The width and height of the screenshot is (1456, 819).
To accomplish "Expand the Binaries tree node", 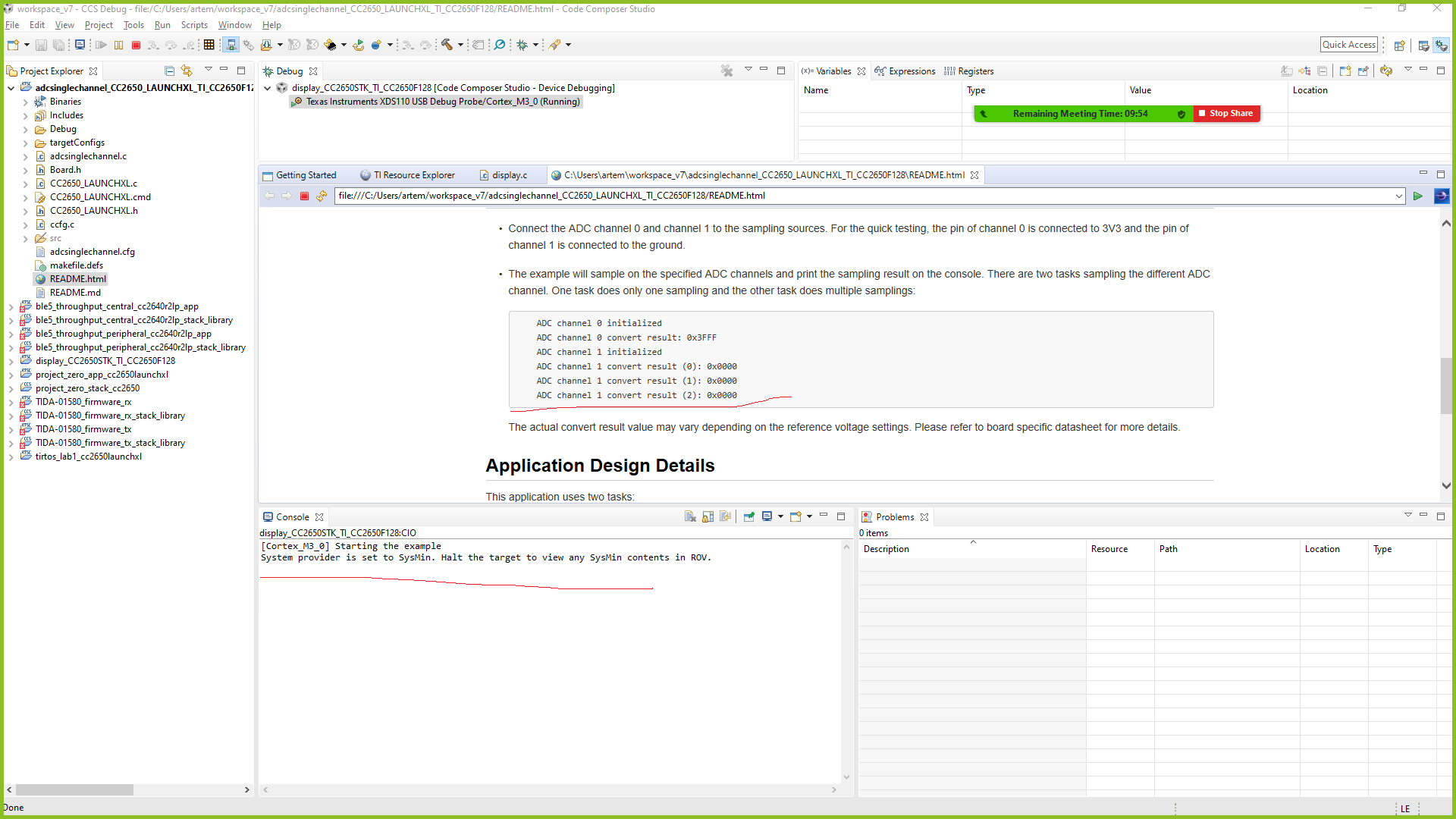I will click(x=26, y=102).
